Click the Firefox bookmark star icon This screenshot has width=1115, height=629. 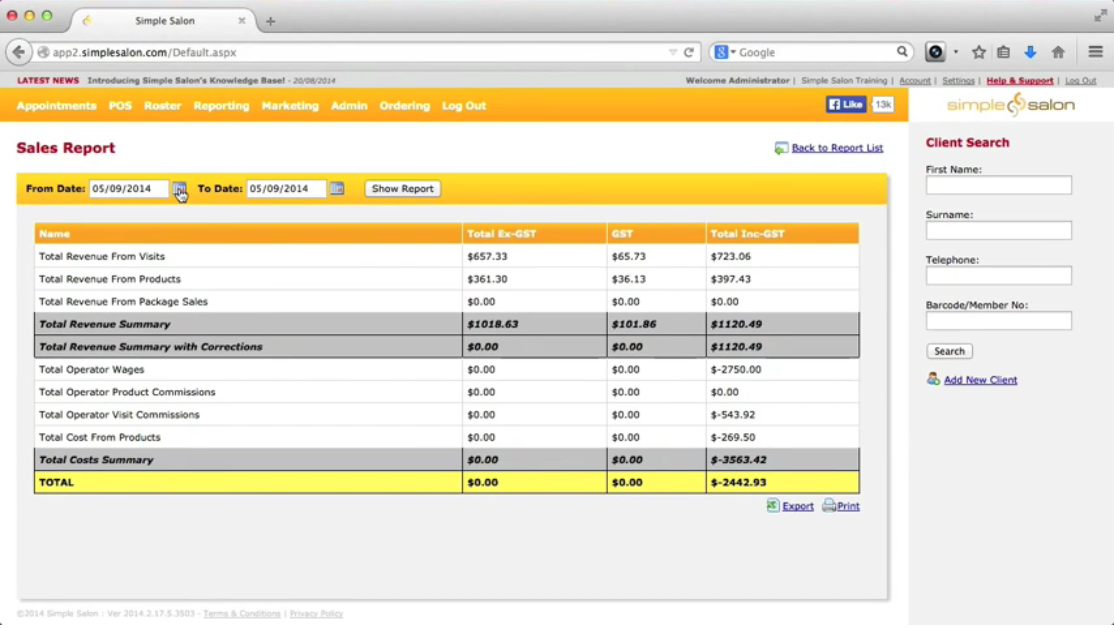(979, 52)
